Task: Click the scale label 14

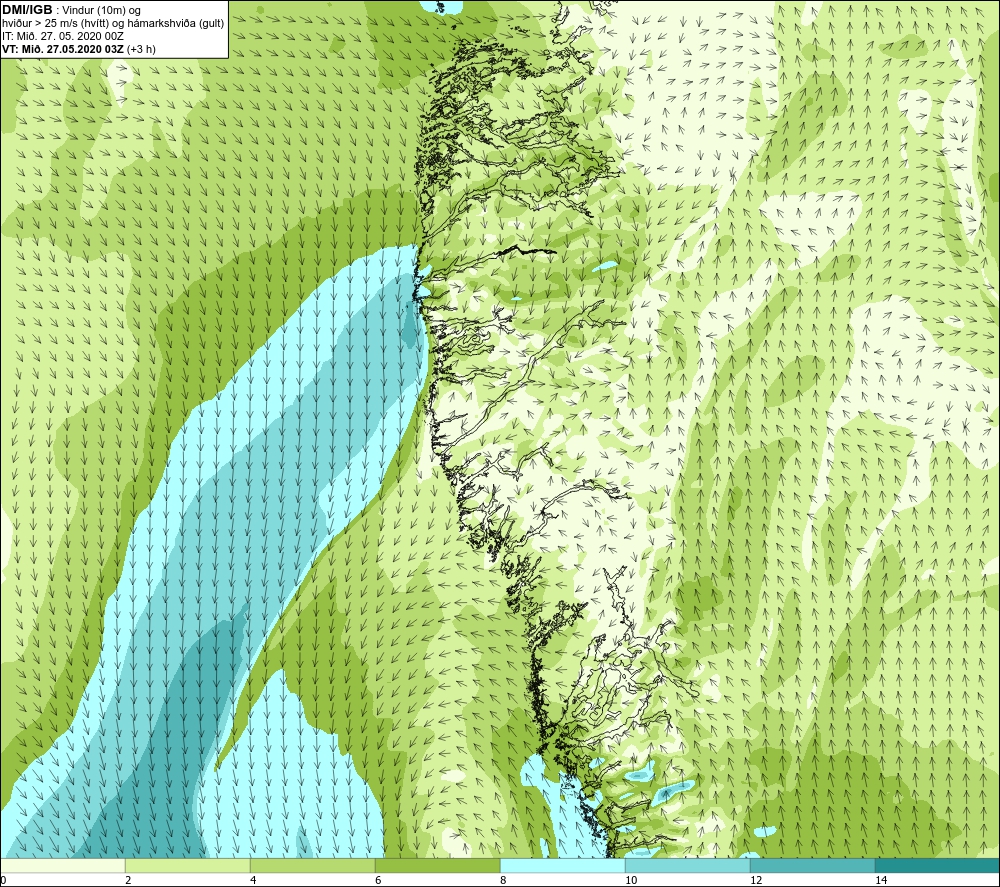Action: [x=880, y=880]
